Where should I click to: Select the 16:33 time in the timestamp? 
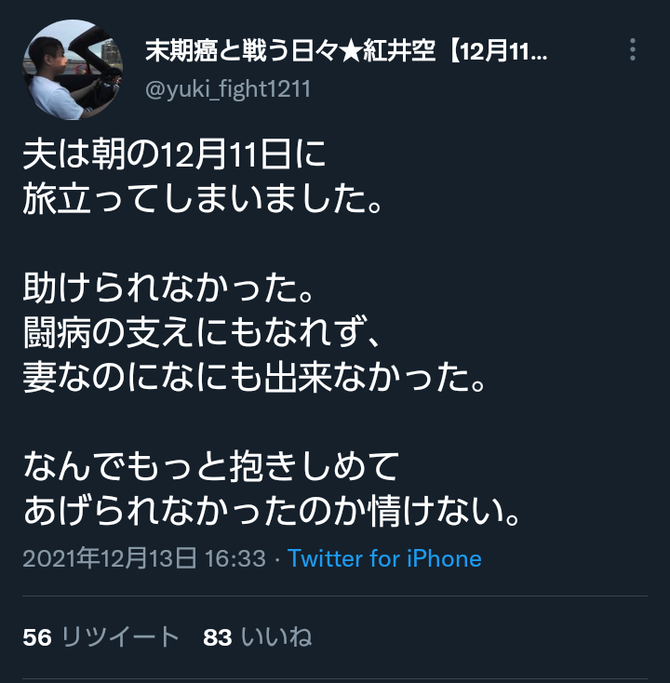235,558
